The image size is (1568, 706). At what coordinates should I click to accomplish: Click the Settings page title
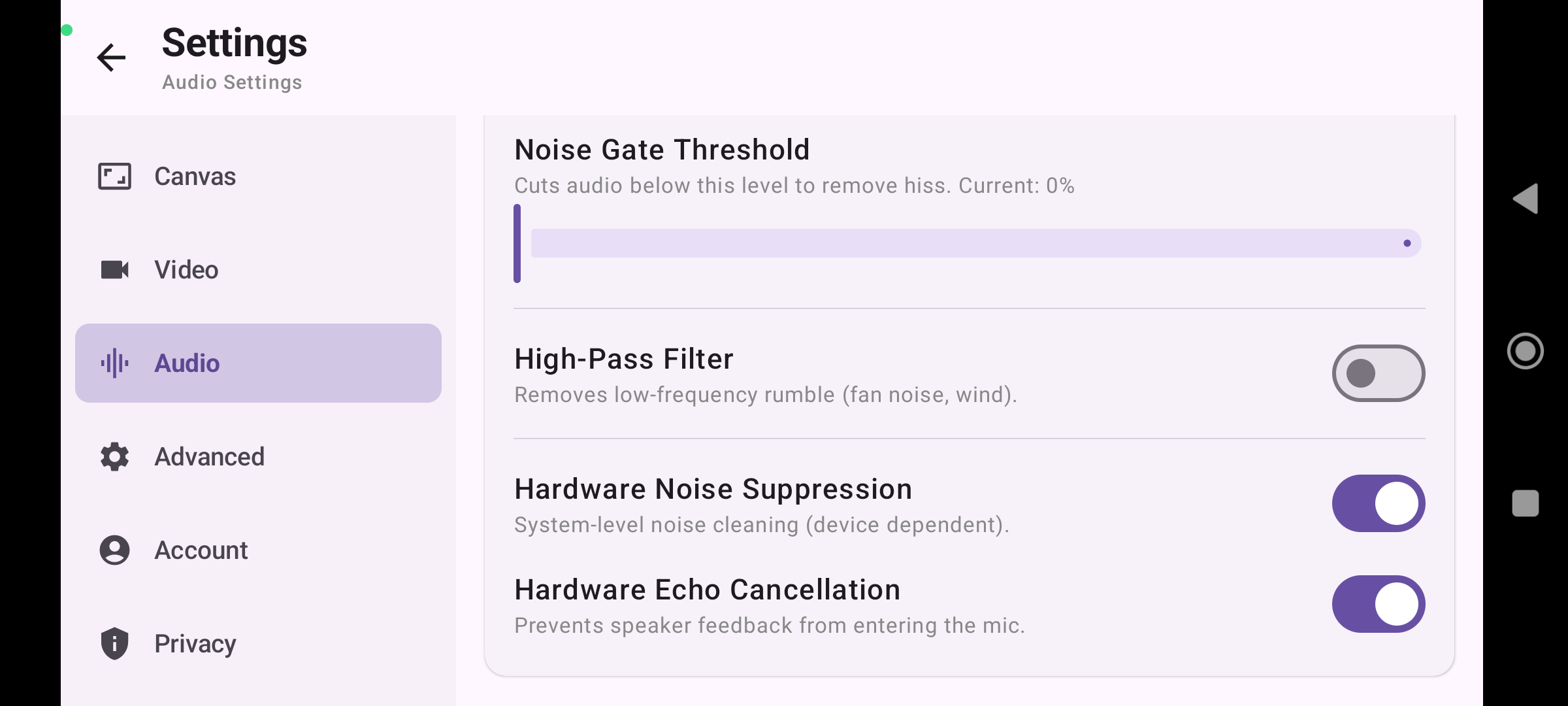tap(234, 43)
